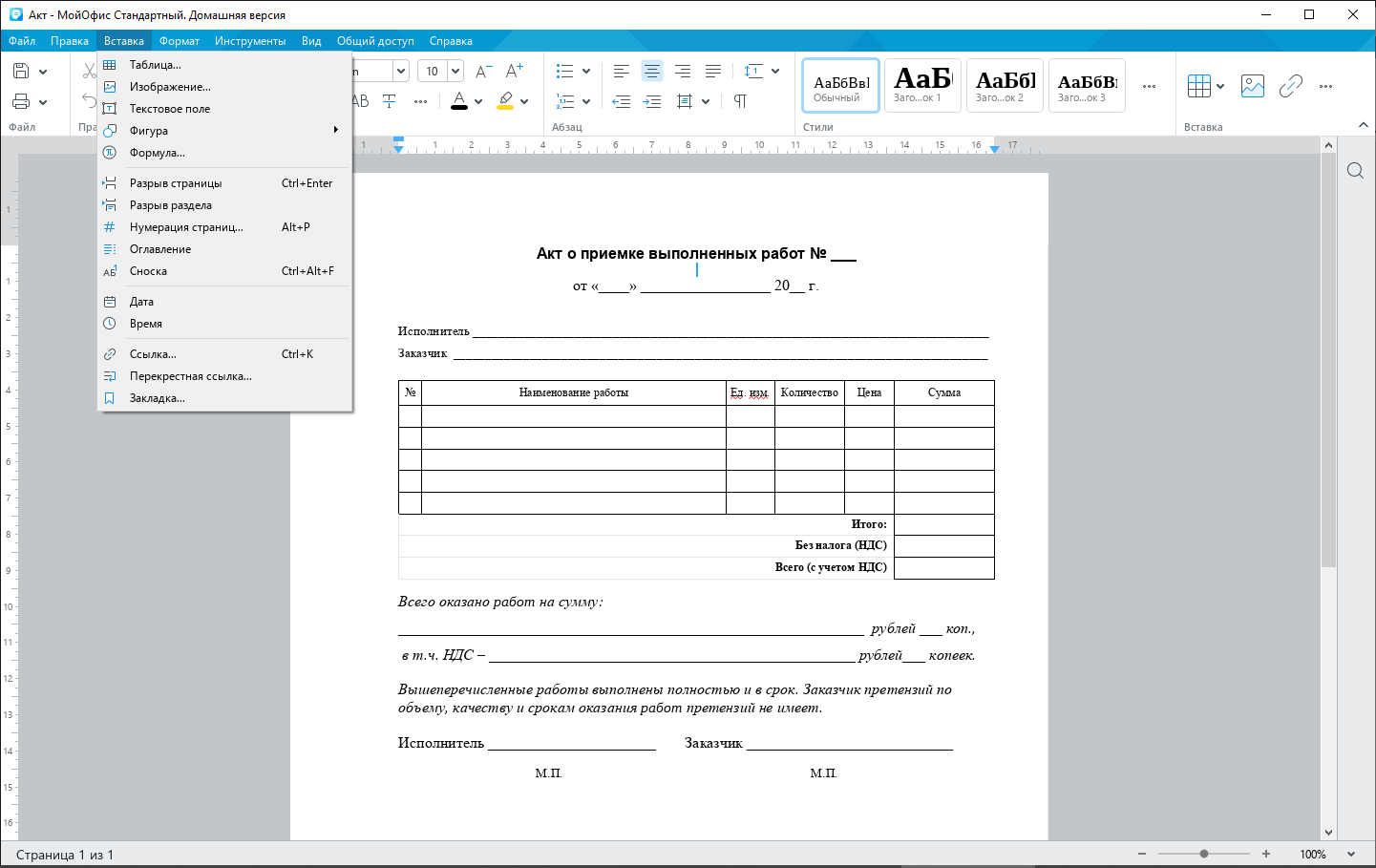Align text to the right
This screenshot has width=1376, height=868.
pyautogui.click(x=683, y=71)
